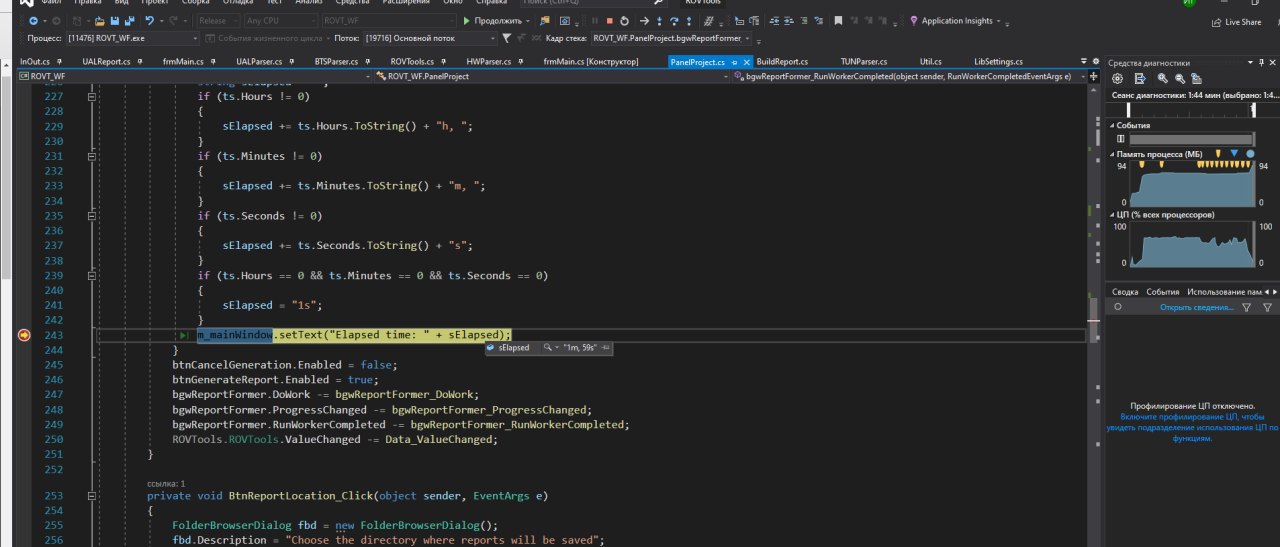The width and height of the screenshot is (1280, 547).
Task: Pin the HWParser.cs tab
Action: coord(520,62)
